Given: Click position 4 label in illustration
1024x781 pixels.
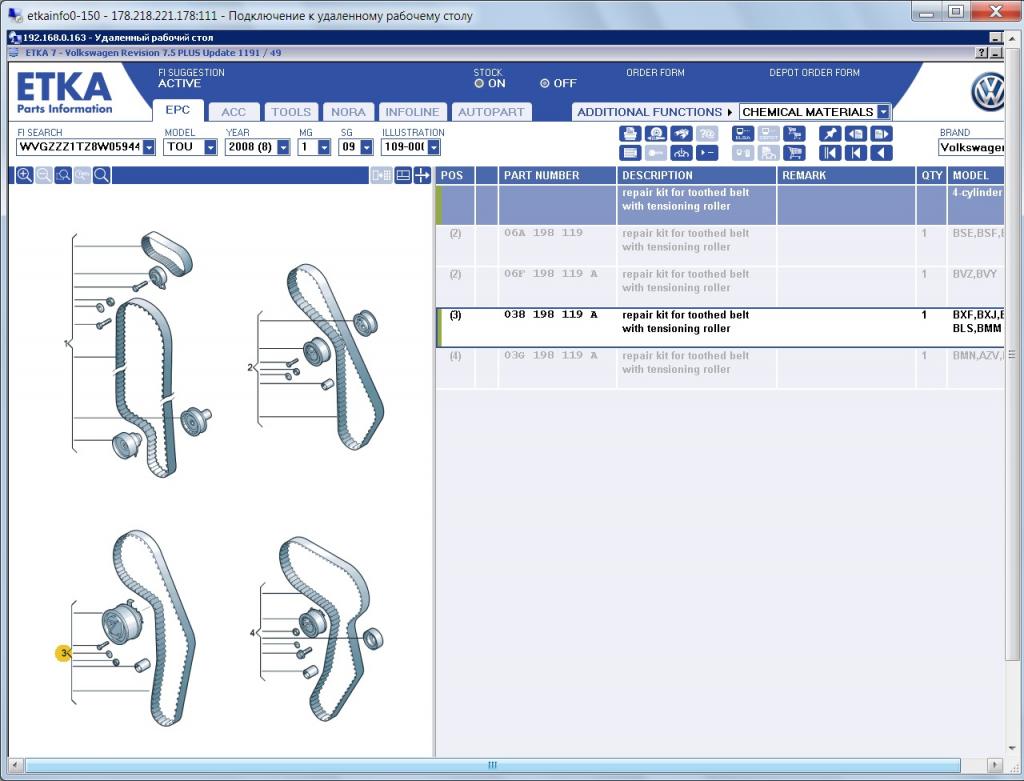Looking at the screenshot, I should pyautogui.click(x=252, y=633).
